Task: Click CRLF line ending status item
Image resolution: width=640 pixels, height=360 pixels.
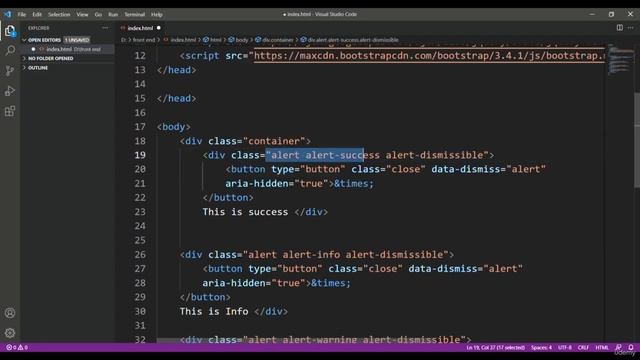Action: 583,347
